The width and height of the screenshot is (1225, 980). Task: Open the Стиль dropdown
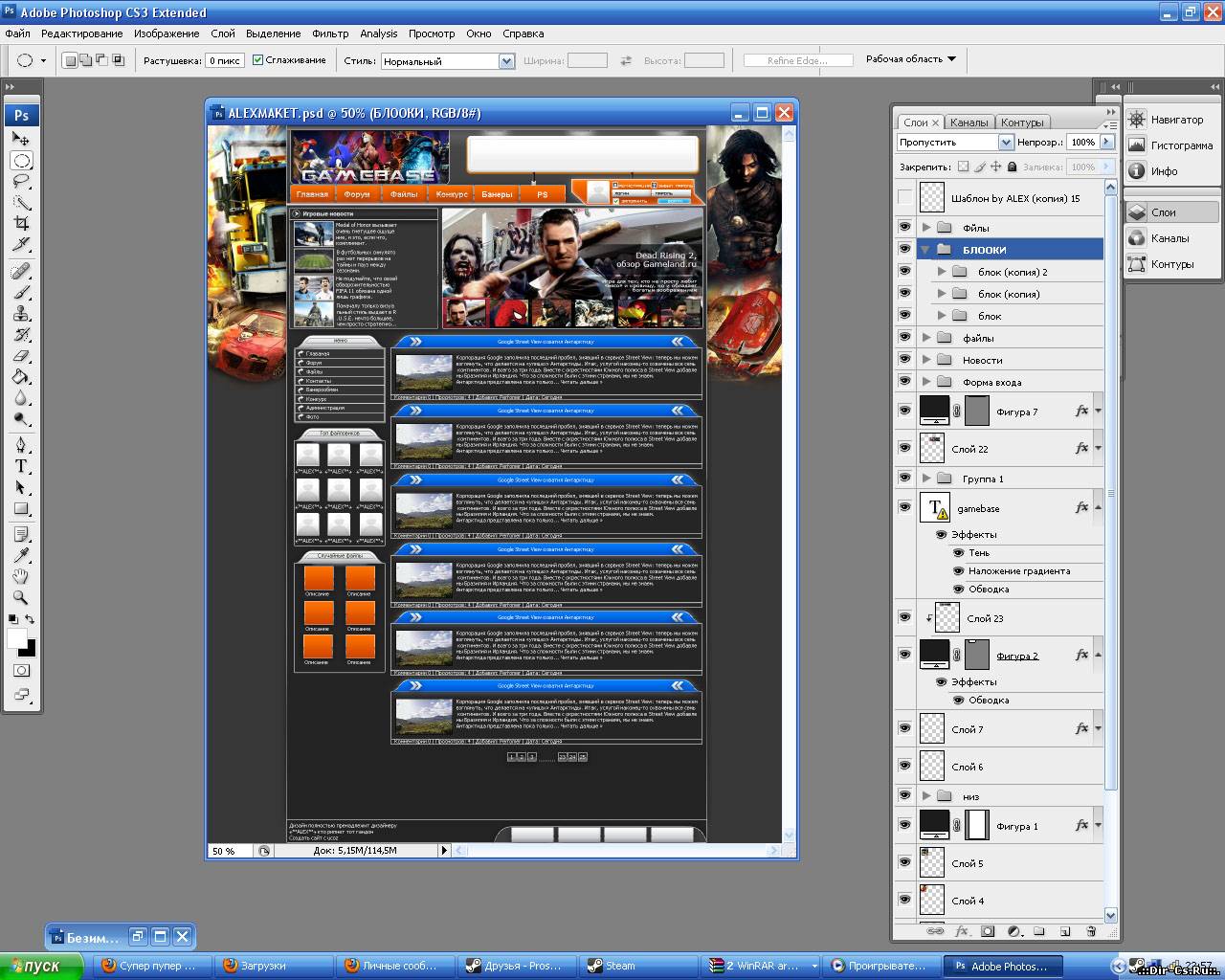tap(506, 61)
